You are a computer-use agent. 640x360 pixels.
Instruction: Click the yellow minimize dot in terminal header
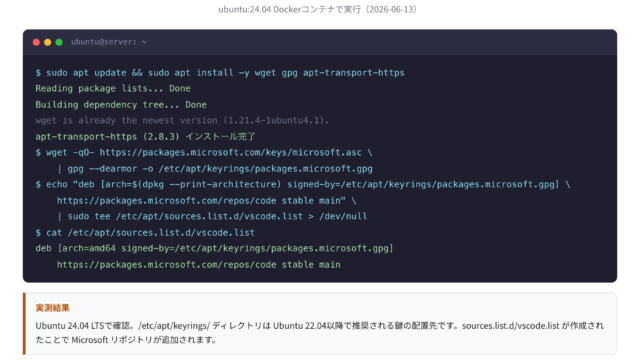47,42
